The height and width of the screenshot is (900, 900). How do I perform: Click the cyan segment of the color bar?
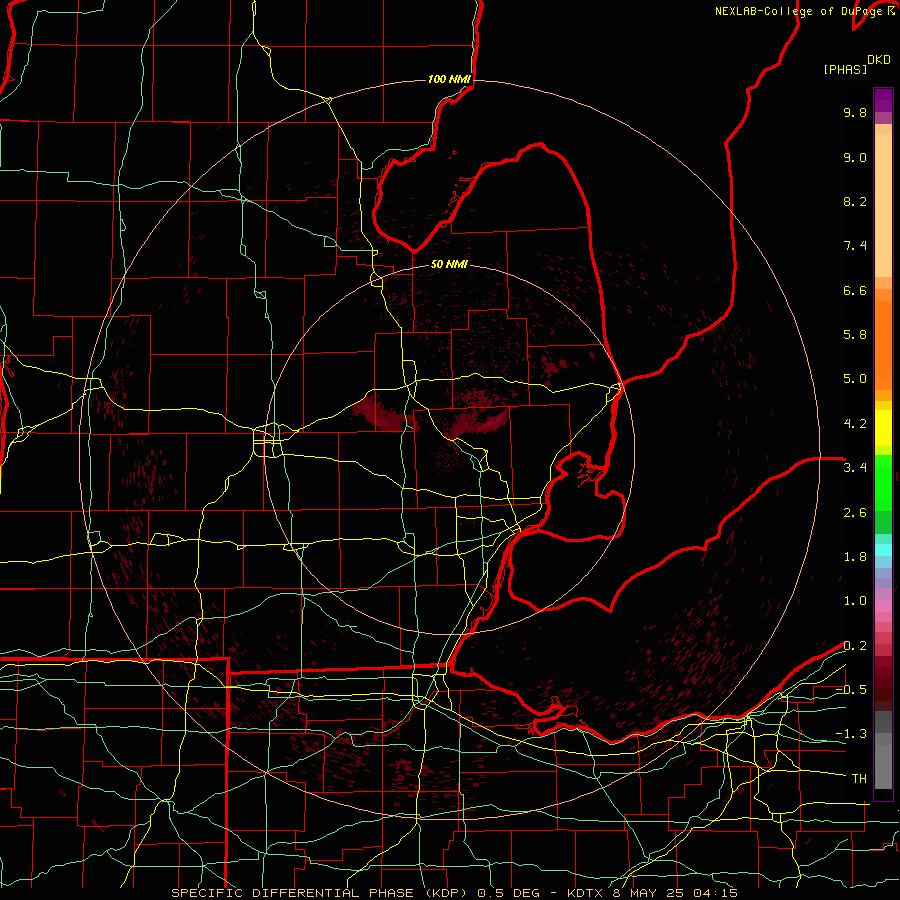883,550
